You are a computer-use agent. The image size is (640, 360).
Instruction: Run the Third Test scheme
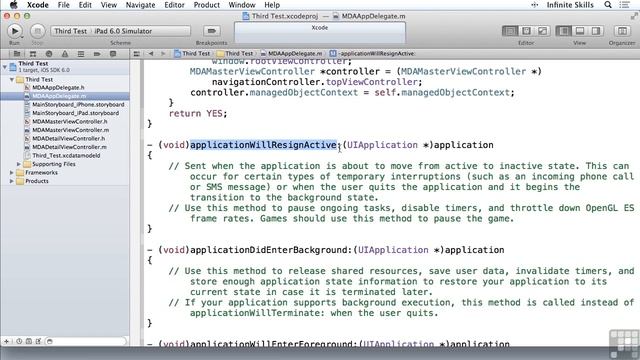pos(15,31)
